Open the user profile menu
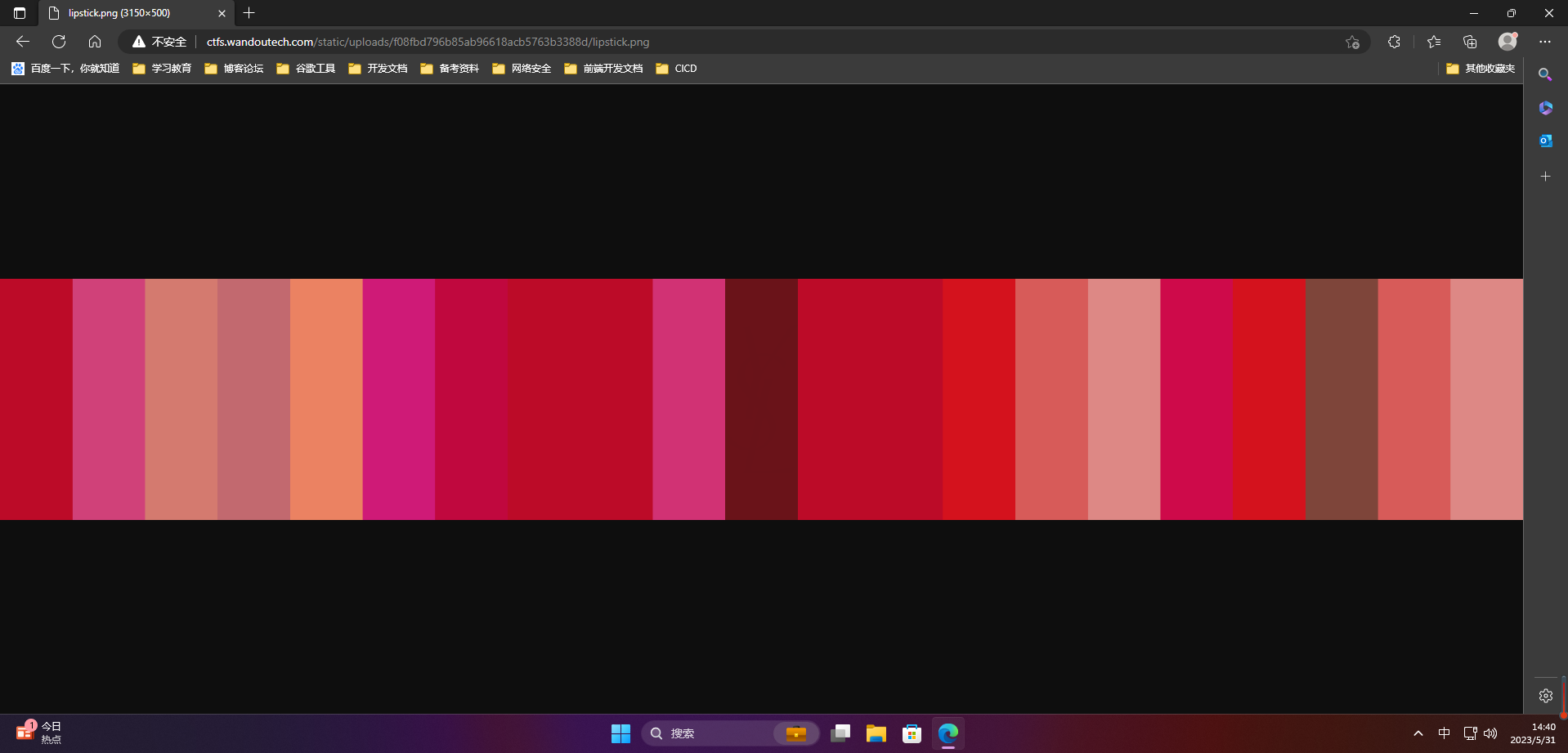 1508,42
